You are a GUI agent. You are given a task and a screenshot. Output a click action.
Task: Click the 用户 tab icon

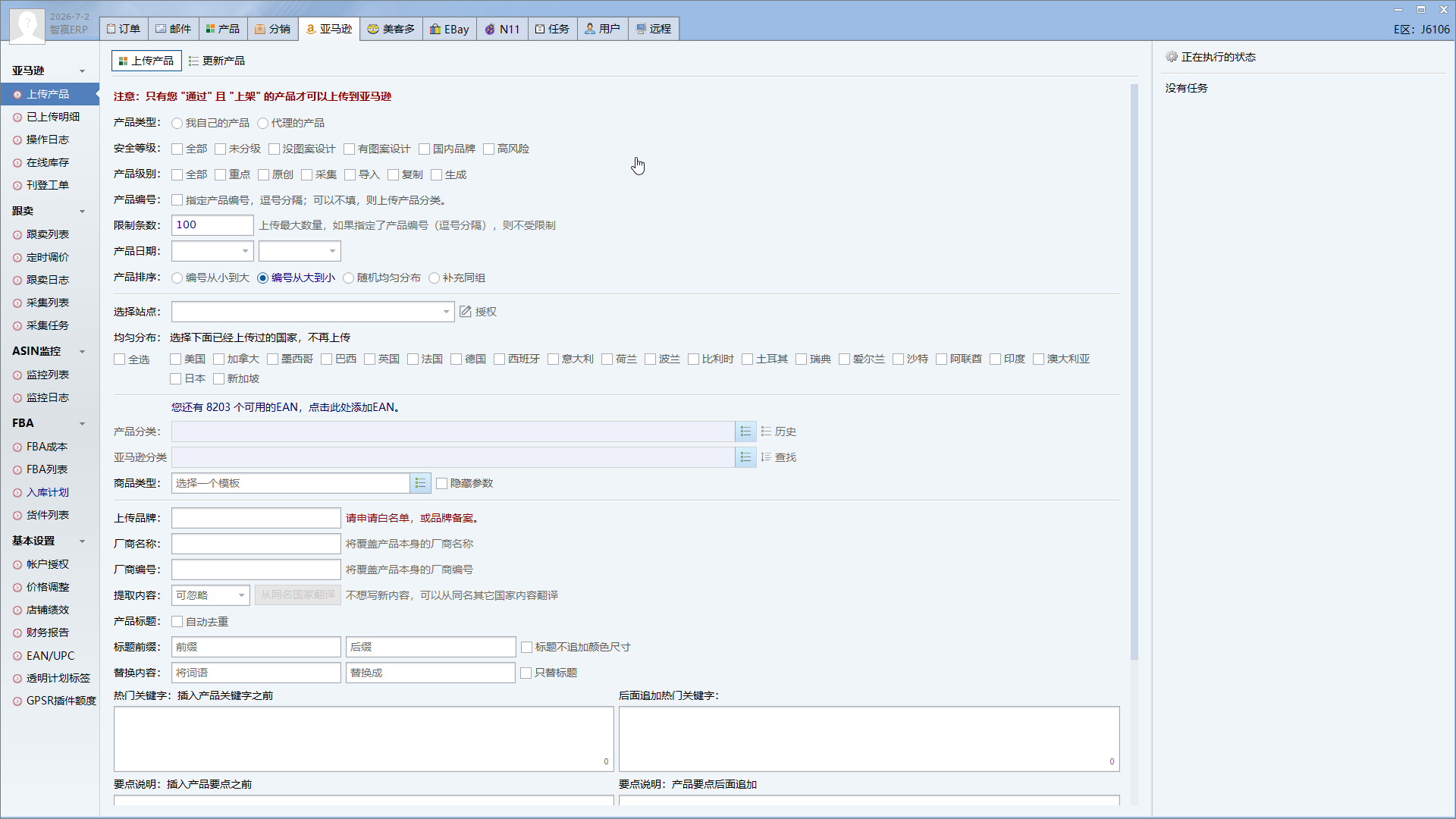[590, 29]
